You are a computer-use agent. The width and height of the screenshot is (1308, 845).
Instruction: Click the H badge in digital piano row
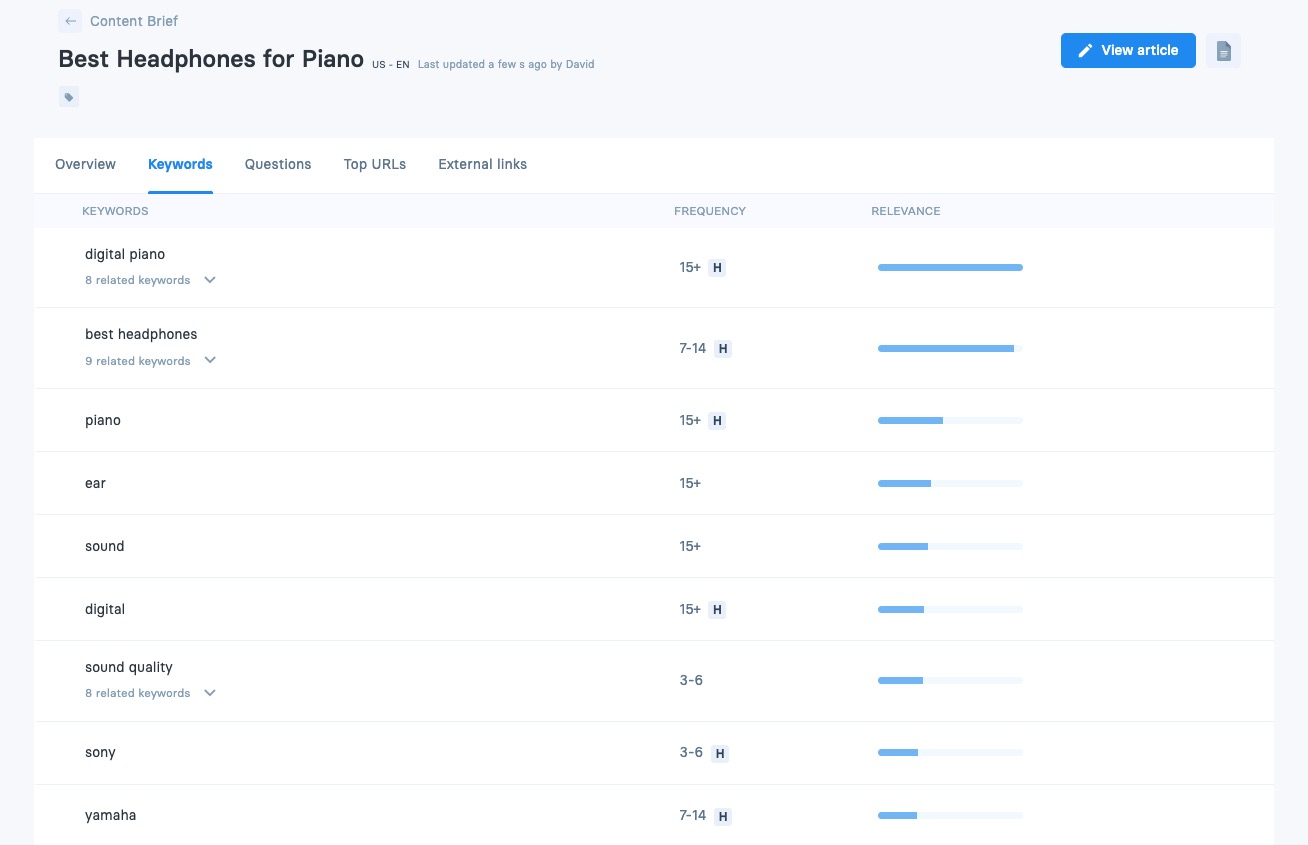point(716,268)
